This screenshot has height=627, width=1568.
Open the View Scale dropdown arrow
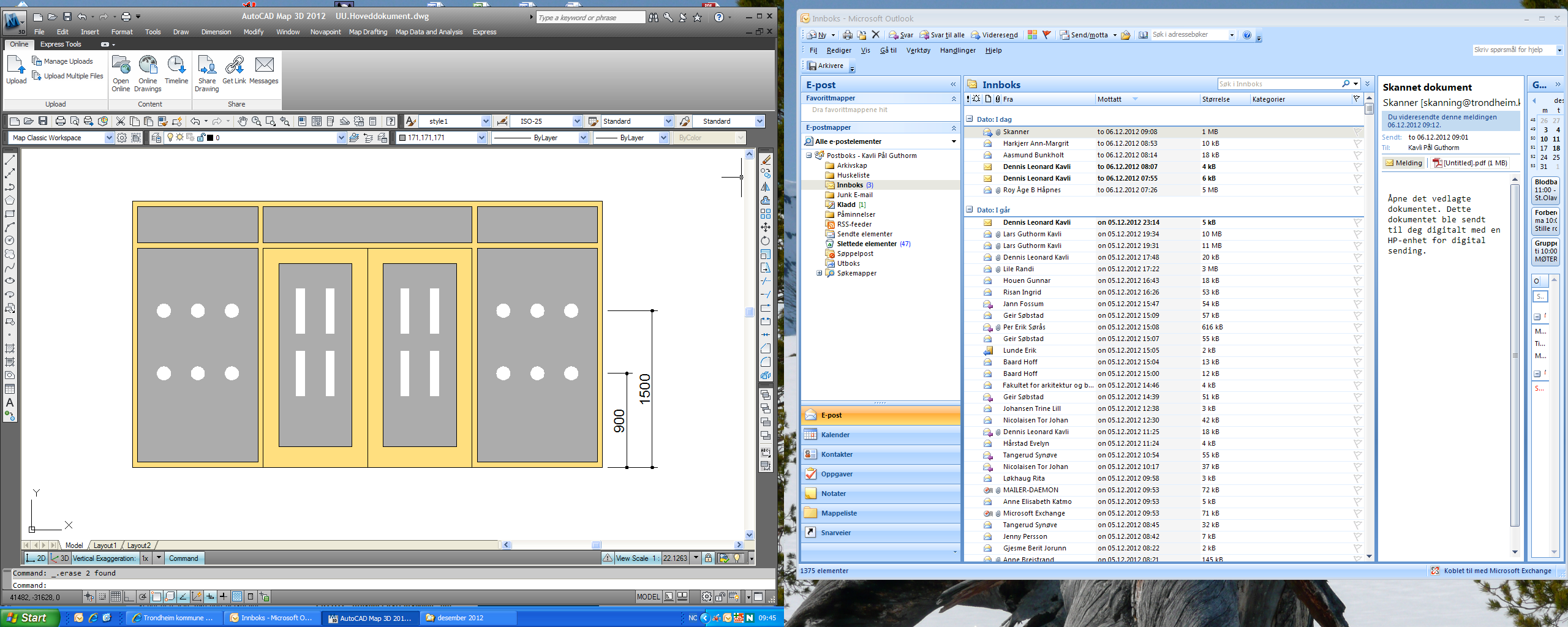click(696, 558)
